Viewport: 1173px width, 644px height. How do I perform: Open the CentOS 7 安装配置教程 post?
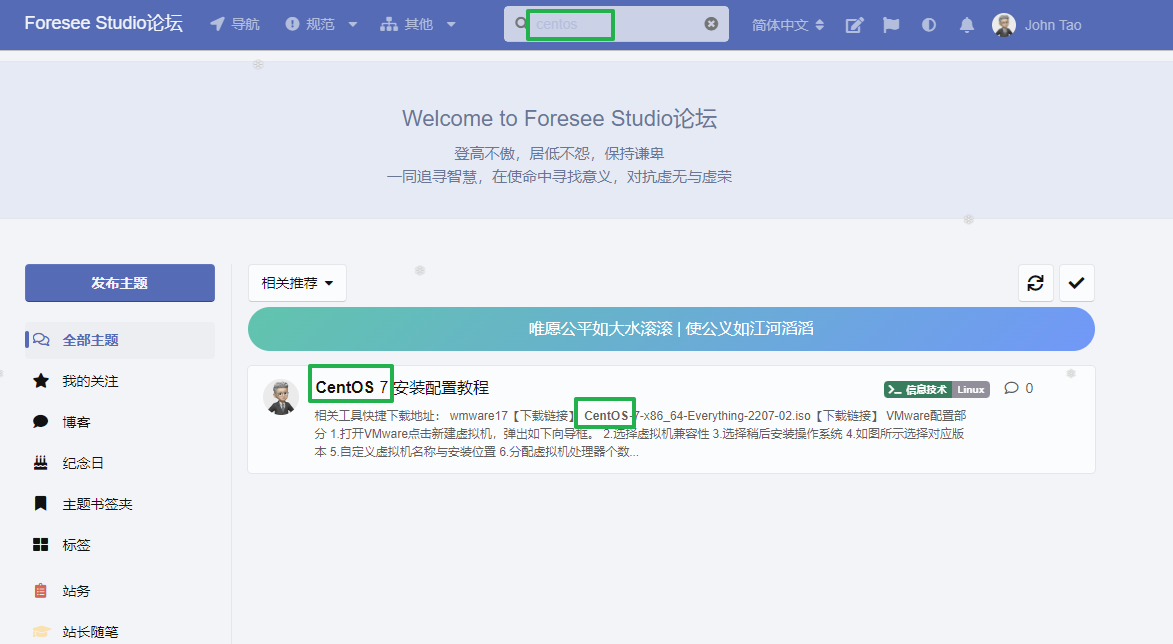point(402,388)
